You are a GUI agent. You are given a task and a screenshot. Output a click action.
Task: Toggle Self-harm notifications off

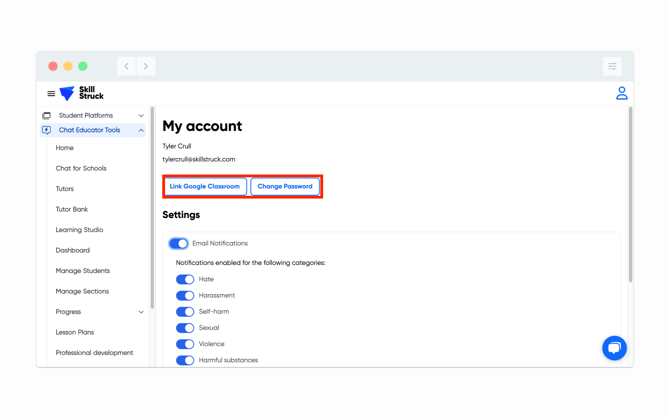[185, 312]
